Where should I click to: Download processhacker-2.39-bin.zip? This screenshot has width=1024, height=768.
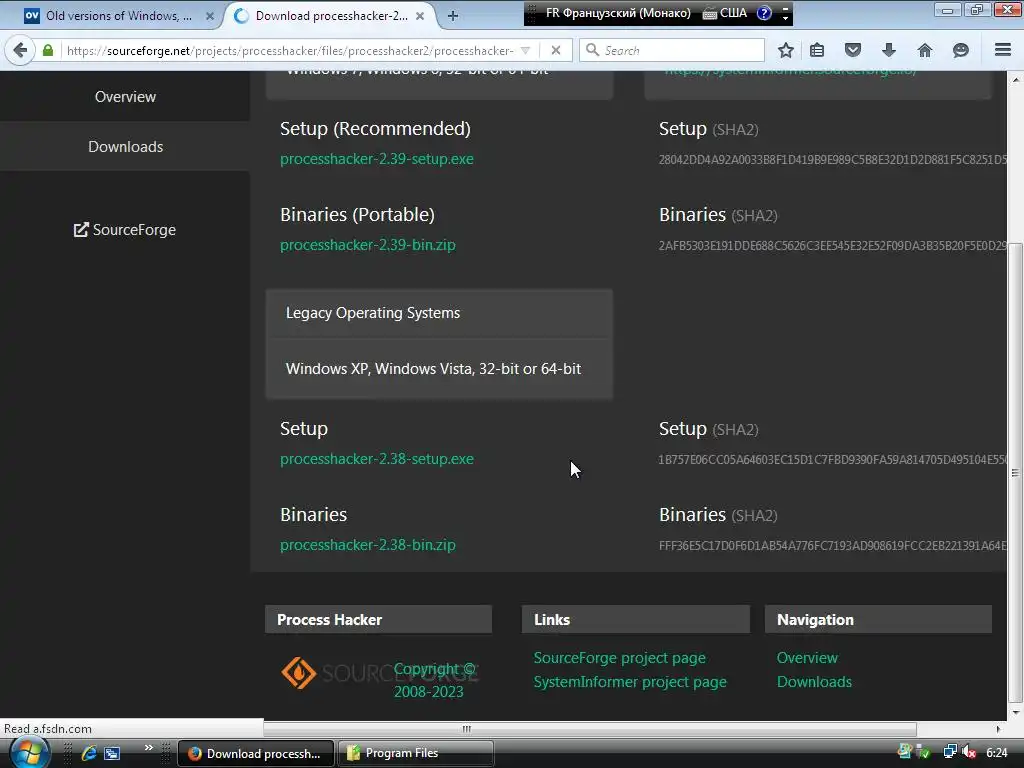point(368,245)
